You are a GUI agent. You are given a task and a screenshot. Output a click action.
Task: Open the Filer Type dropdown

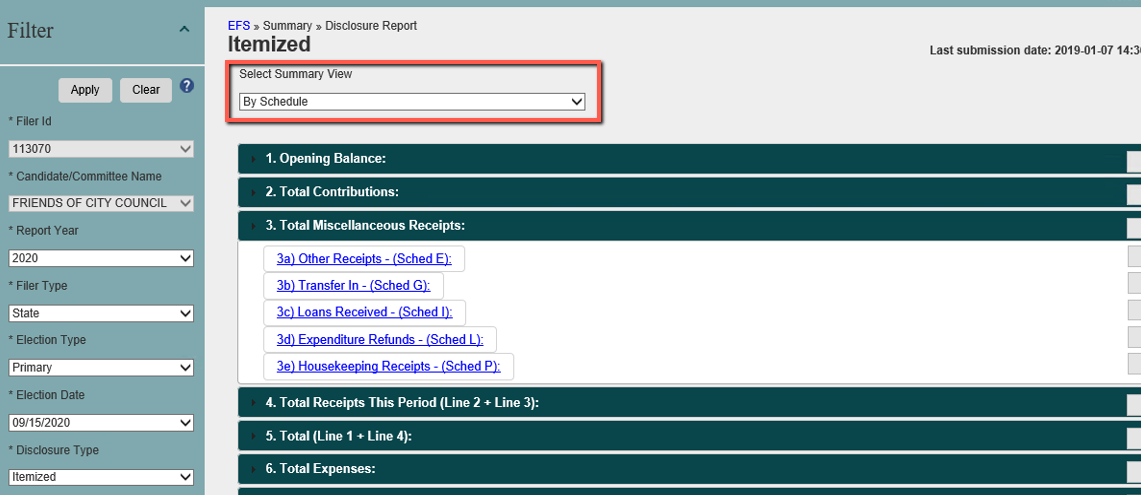(101, 313)
